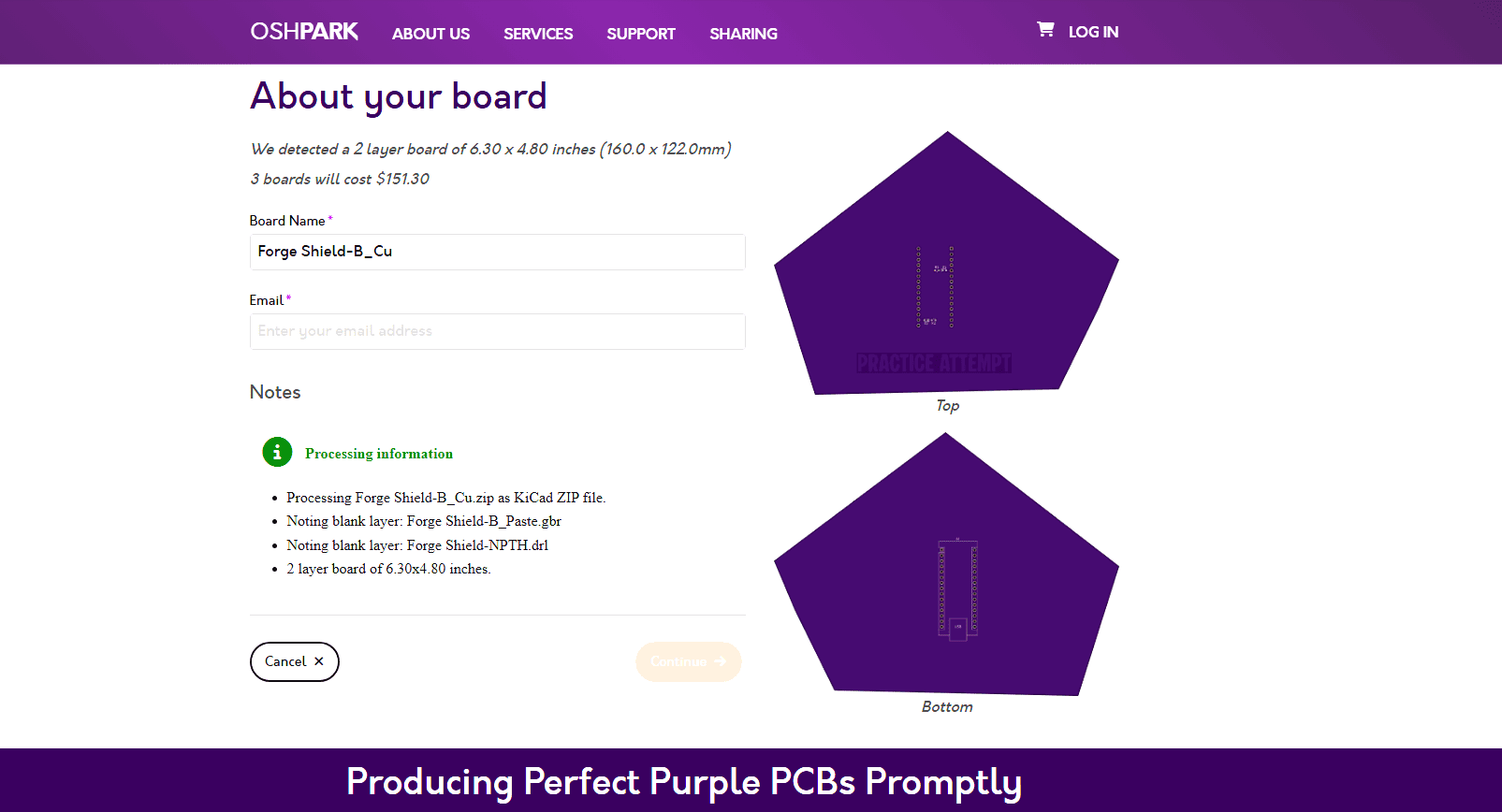Click the Top board preview image
This screenshot has width=1502, height=812.
pos(946,267)
